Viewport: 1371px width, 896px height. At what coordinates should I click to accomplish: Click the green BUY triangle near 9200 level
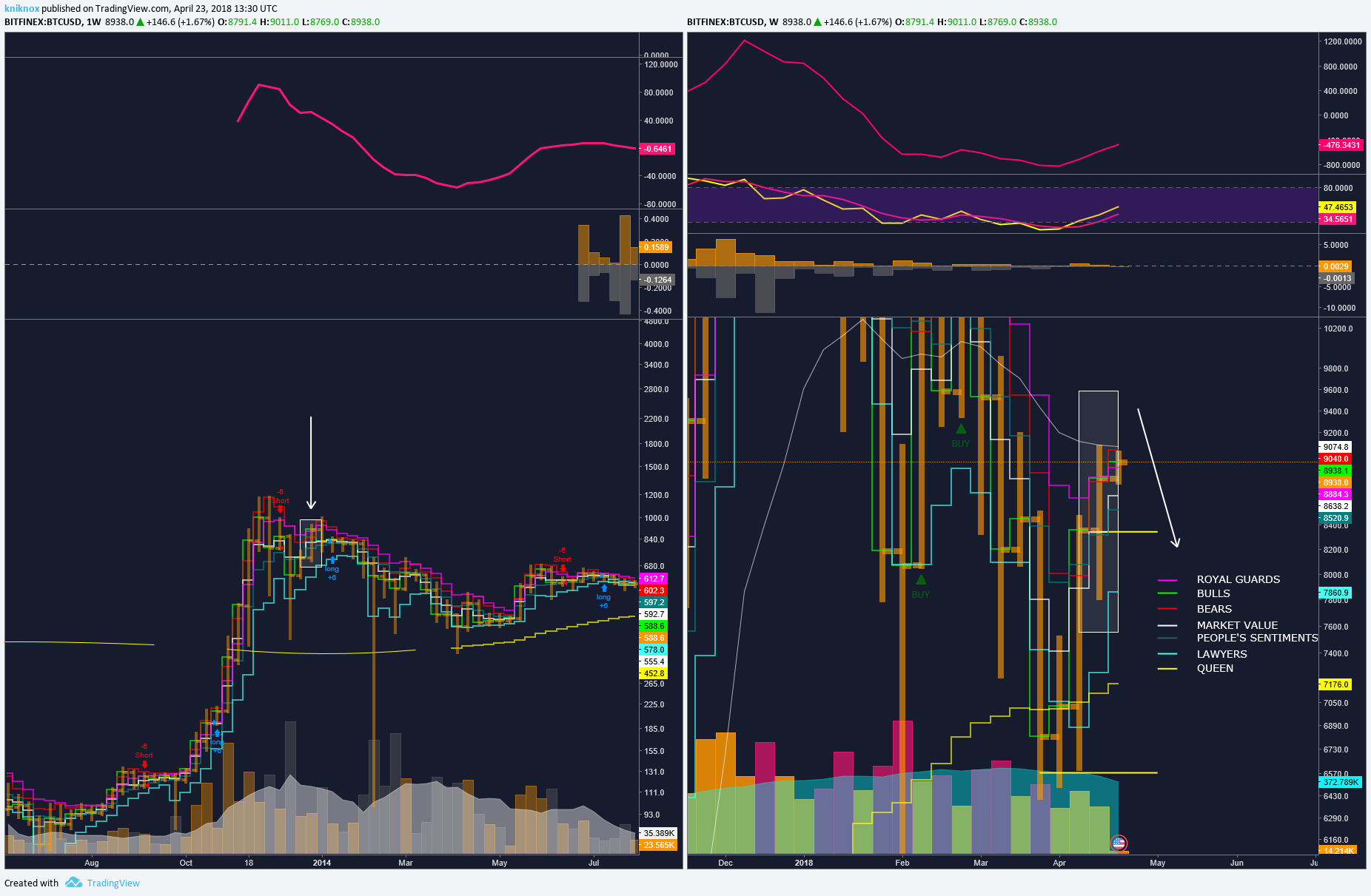(961, 428)
